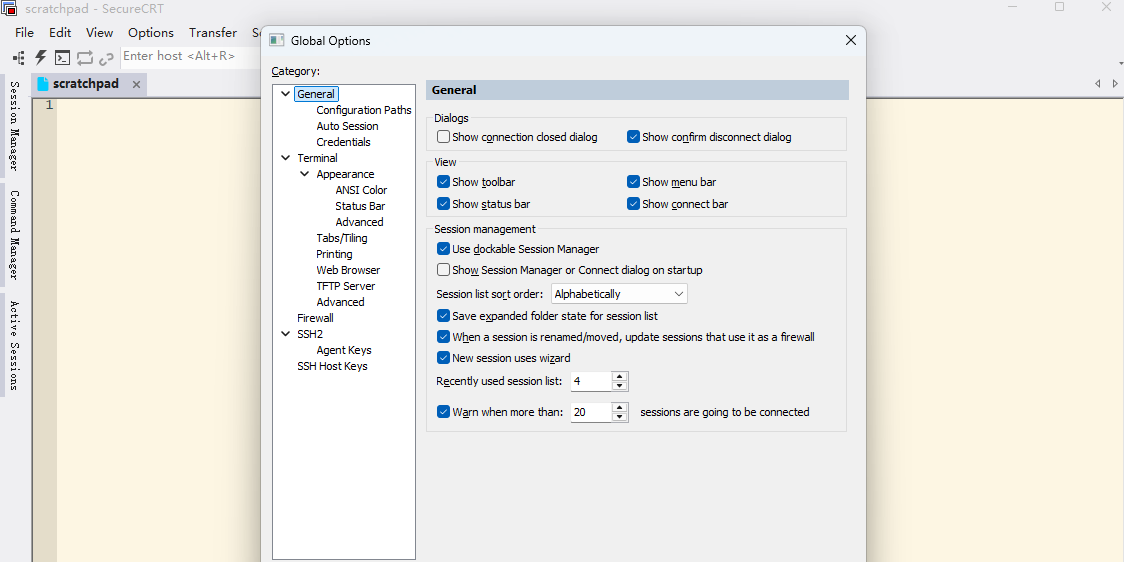Select Auto Session in the category tree
Image resolution: width=1124 pixels, height=562 pixels.
348,126
